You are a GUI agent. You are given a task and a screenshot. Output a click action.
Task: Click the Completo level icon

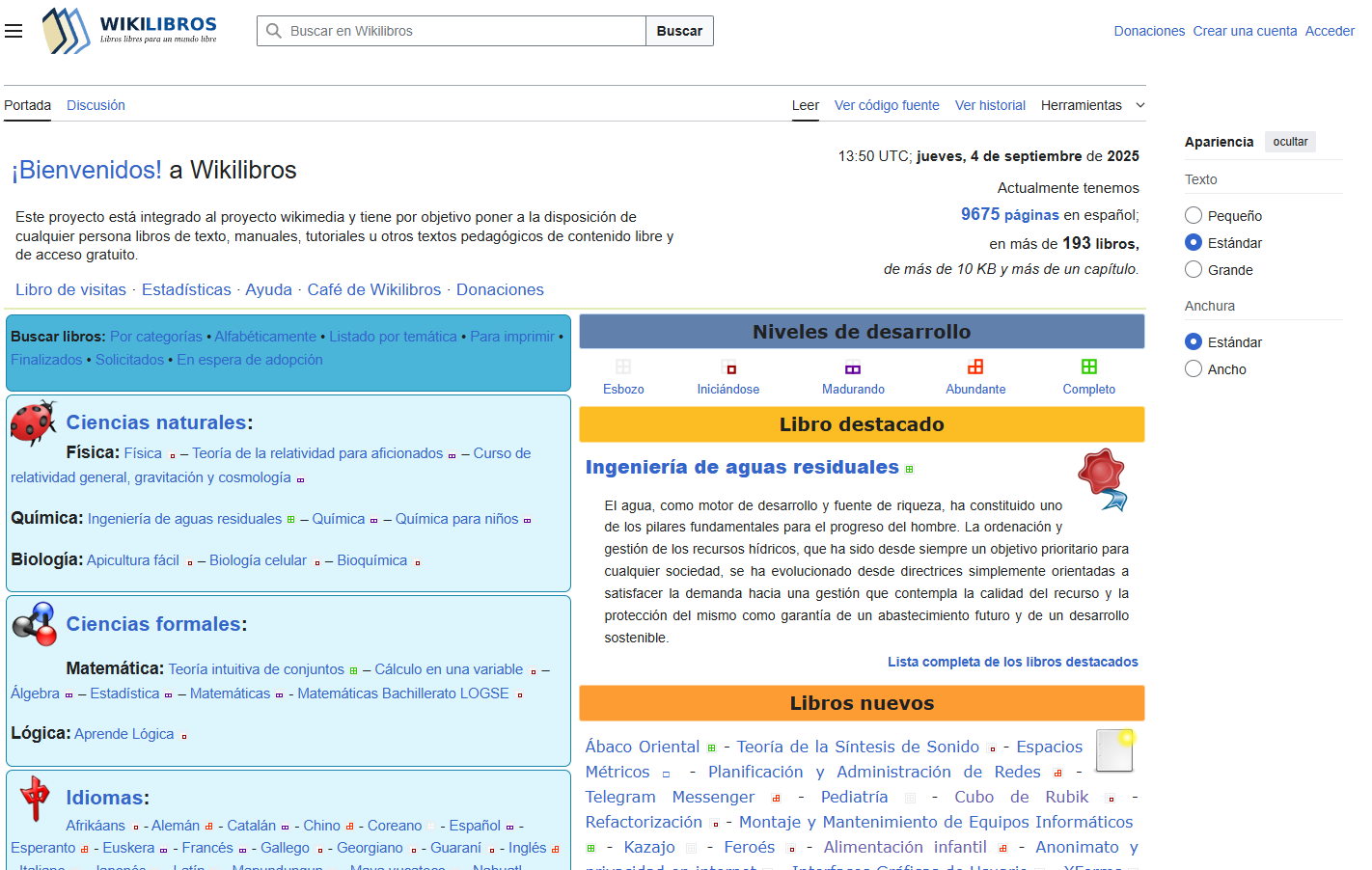click(1089, 367)
